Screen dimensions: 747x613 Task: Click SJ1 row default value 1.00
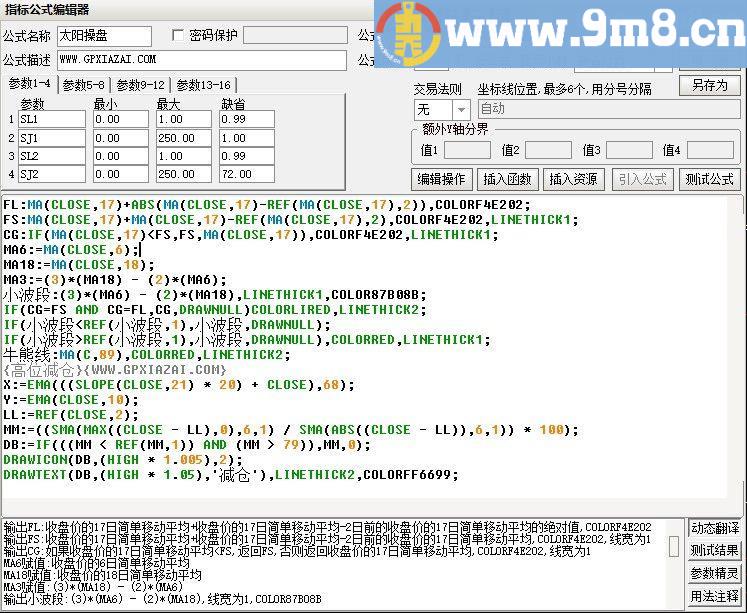tap(247, 138)
